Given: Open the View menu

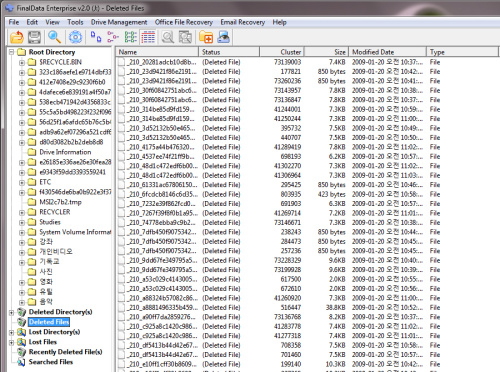Looking at the screenshot, I should (52, 22).
